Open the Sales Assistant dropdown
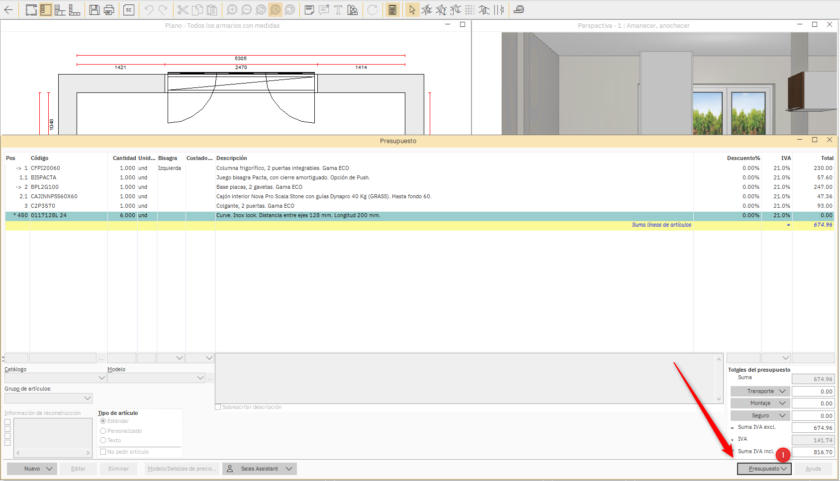 click(260, 469)
